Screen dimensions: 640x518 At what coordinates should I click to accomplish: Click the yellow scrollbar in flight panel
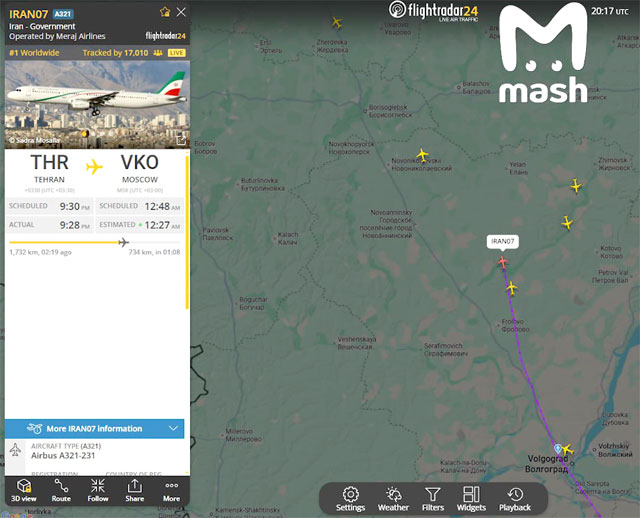click(187, 232)
